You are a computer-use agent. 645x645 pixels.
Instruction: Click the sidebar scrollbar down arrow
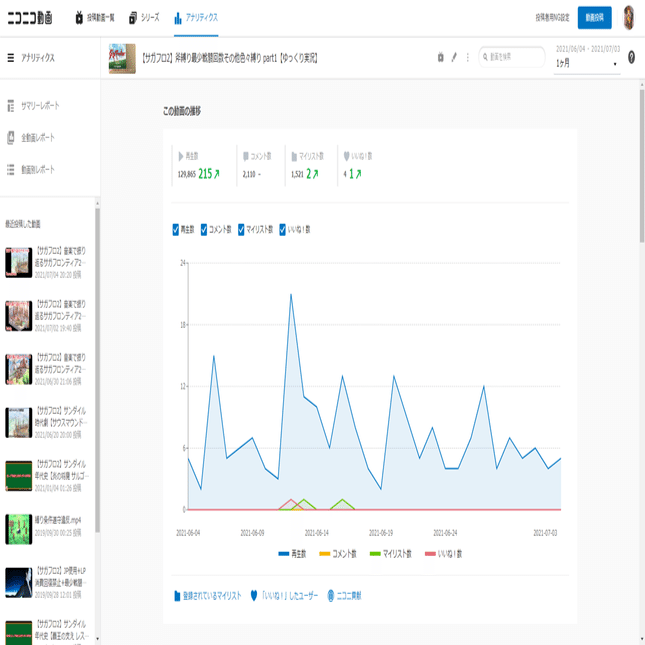[97, 639]
